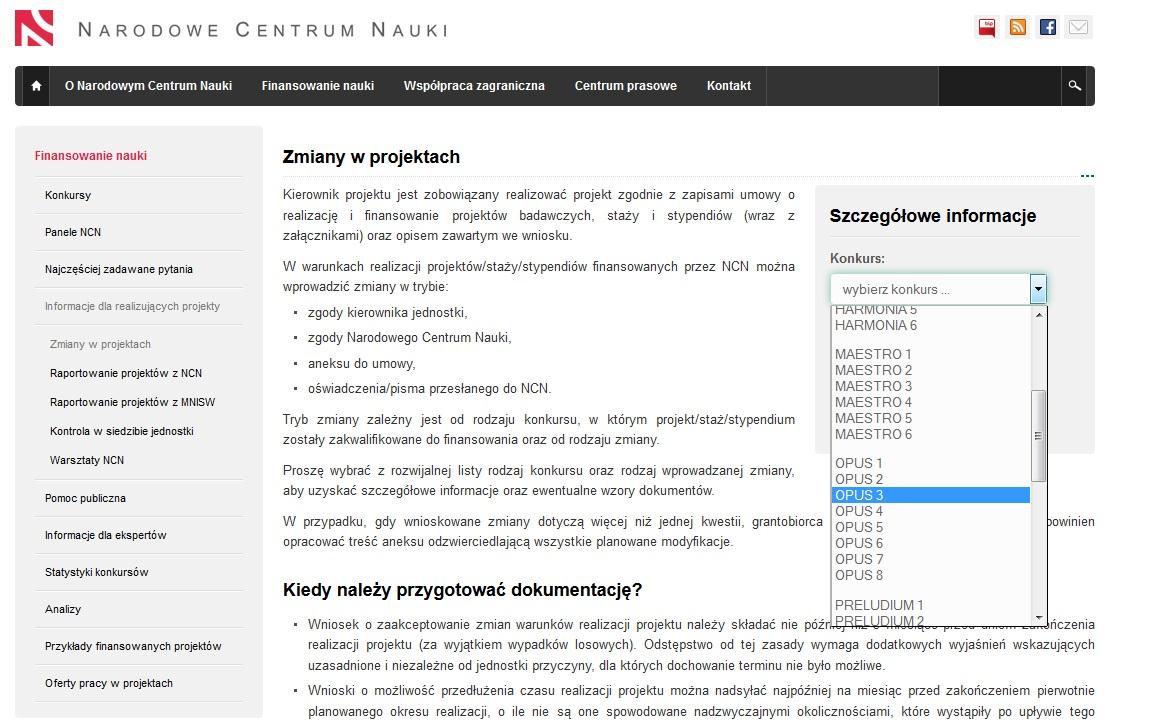This screenshot has width=1152, height=725.
Task: Select OPUS 1 option
Action: point(931,464)
